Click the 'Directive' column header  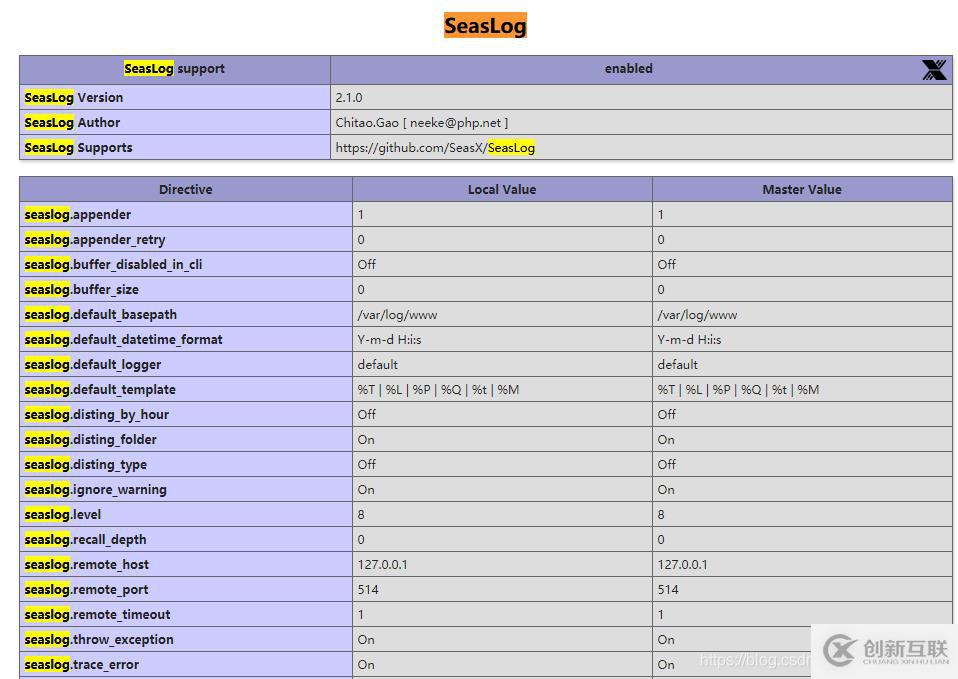point(186,189)
